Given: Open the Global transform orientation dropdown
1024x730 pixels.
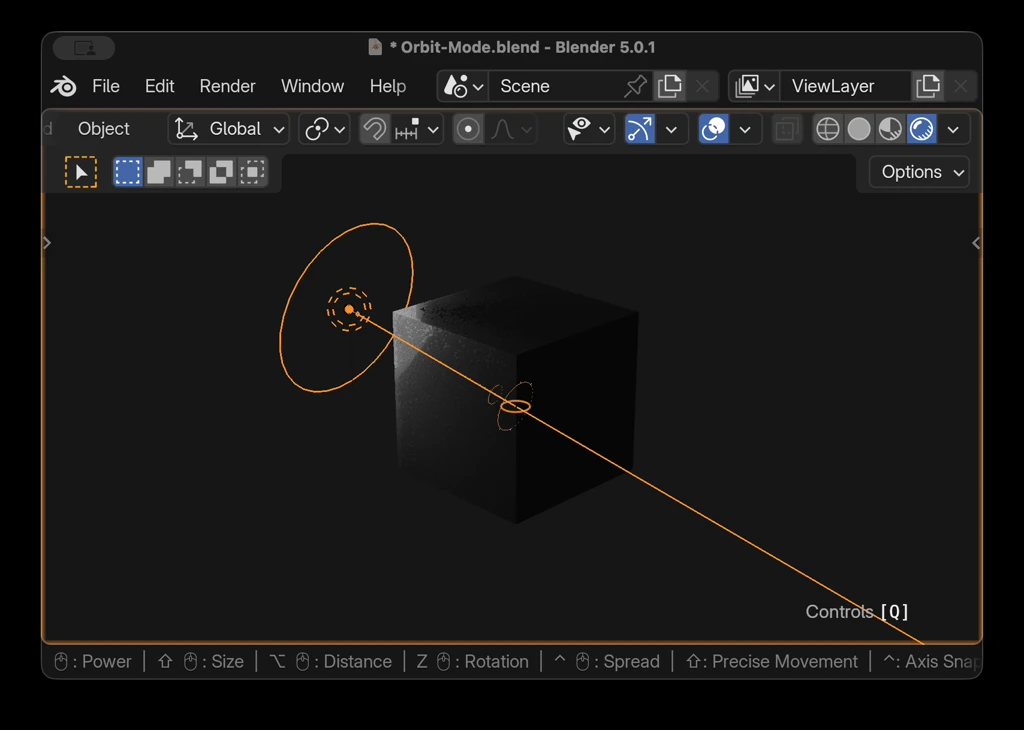Looking at the screenshot, I should click(228, 128).
